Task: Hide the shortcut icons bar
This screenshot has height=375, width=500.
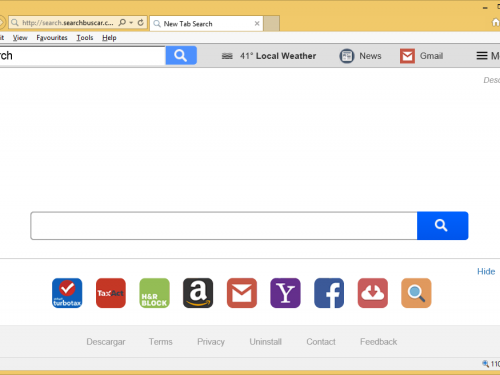Action: tap(486, 271)
